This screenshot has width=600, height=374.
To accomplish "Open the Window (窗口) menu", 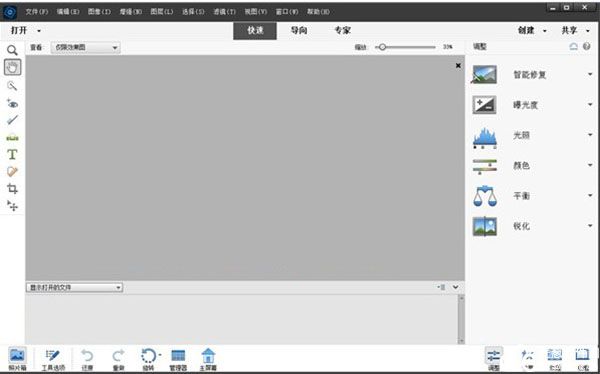I will (x=287, y=12).
